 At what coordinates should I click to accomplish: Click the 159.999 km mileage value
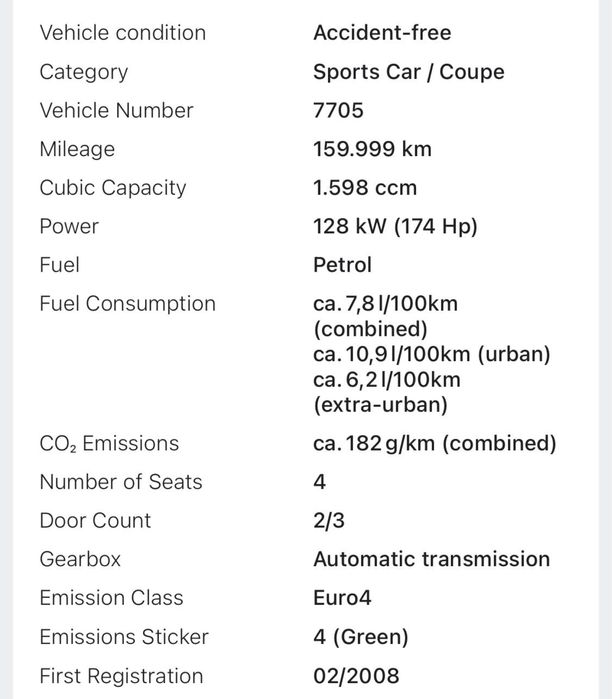(x=372, y=149)
